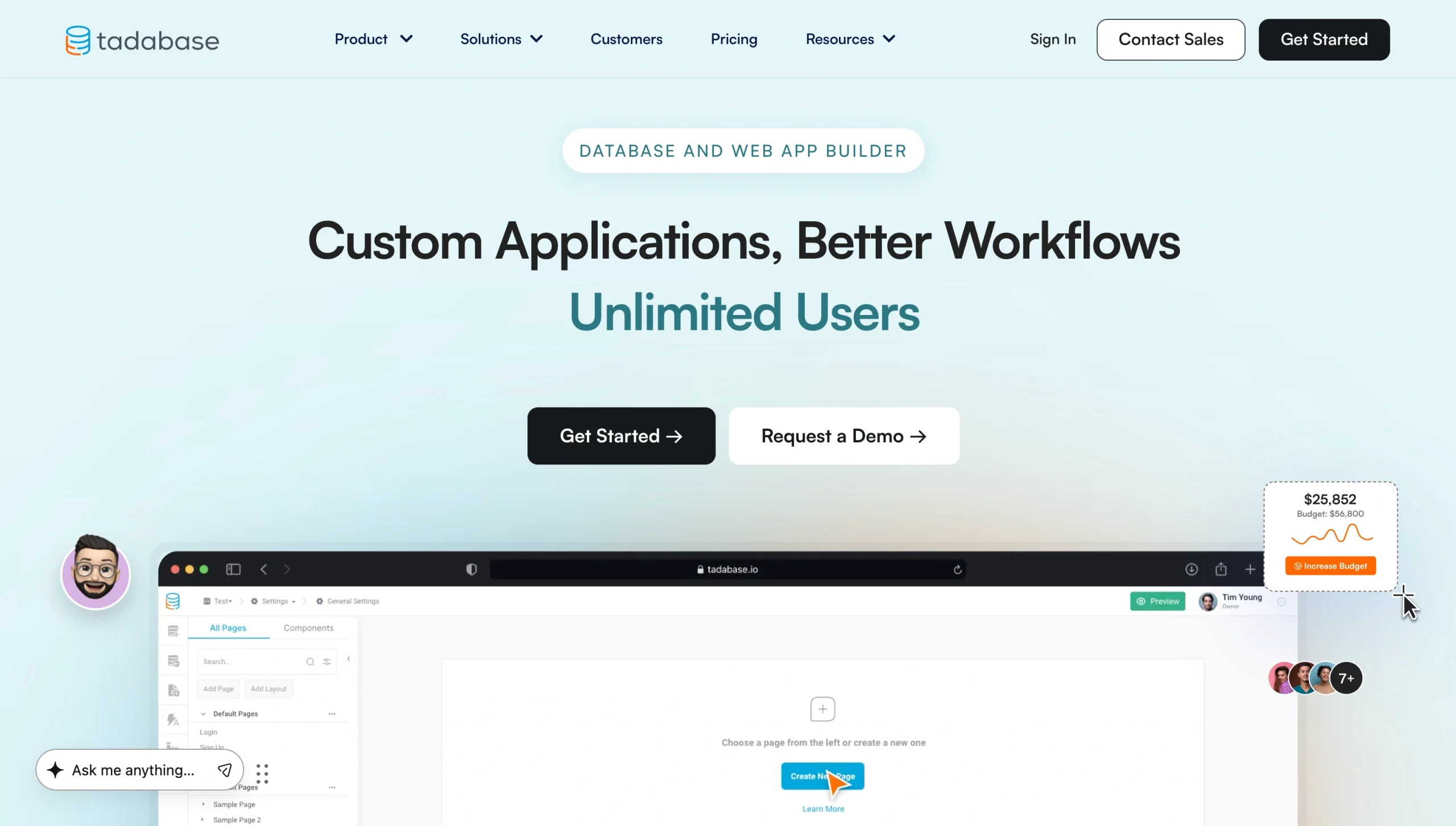Open the Resources dropdown

(x=850, y=39)
